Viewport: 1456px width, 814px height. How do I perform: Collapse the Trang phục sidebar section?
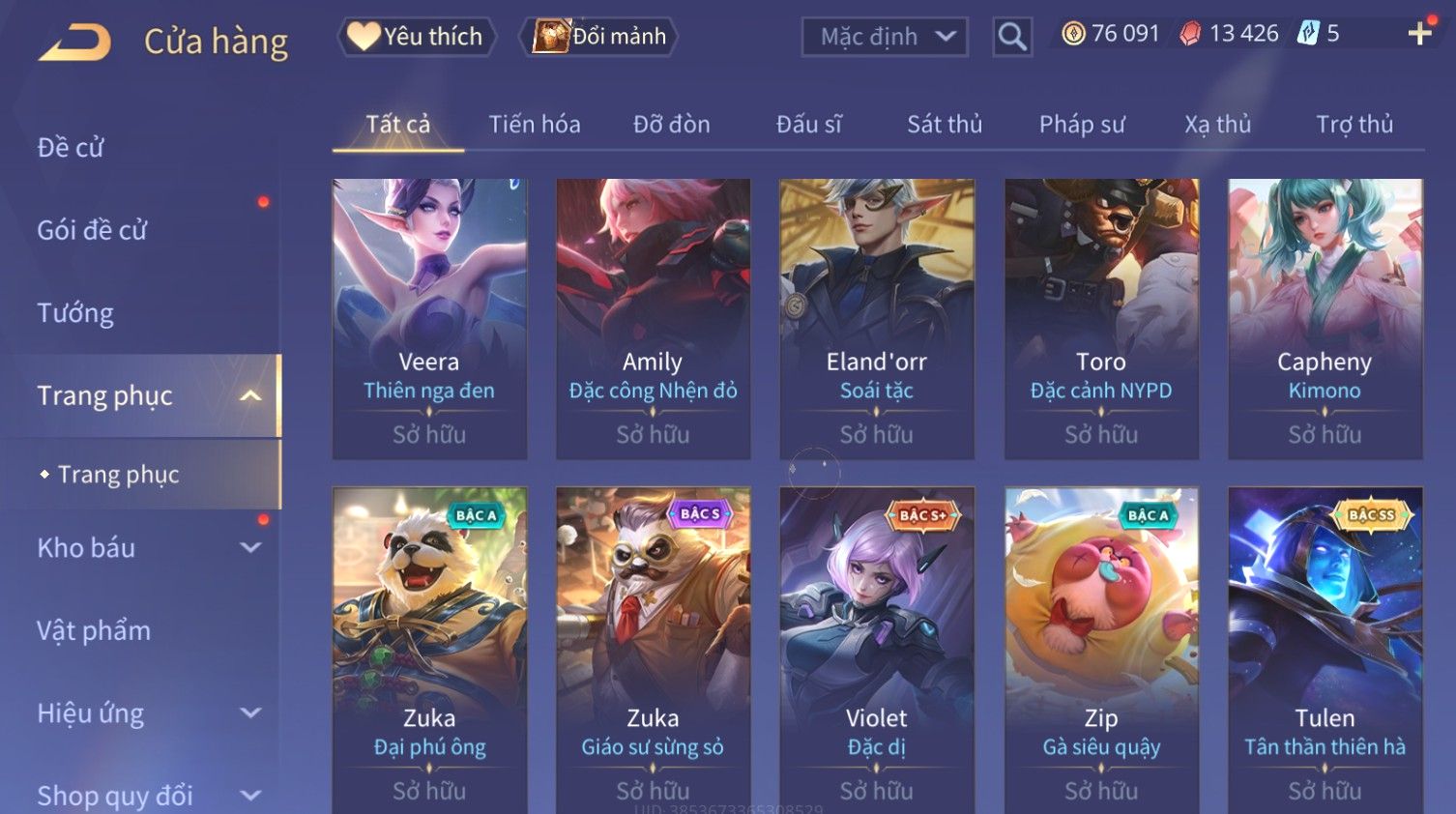(250, 395)
